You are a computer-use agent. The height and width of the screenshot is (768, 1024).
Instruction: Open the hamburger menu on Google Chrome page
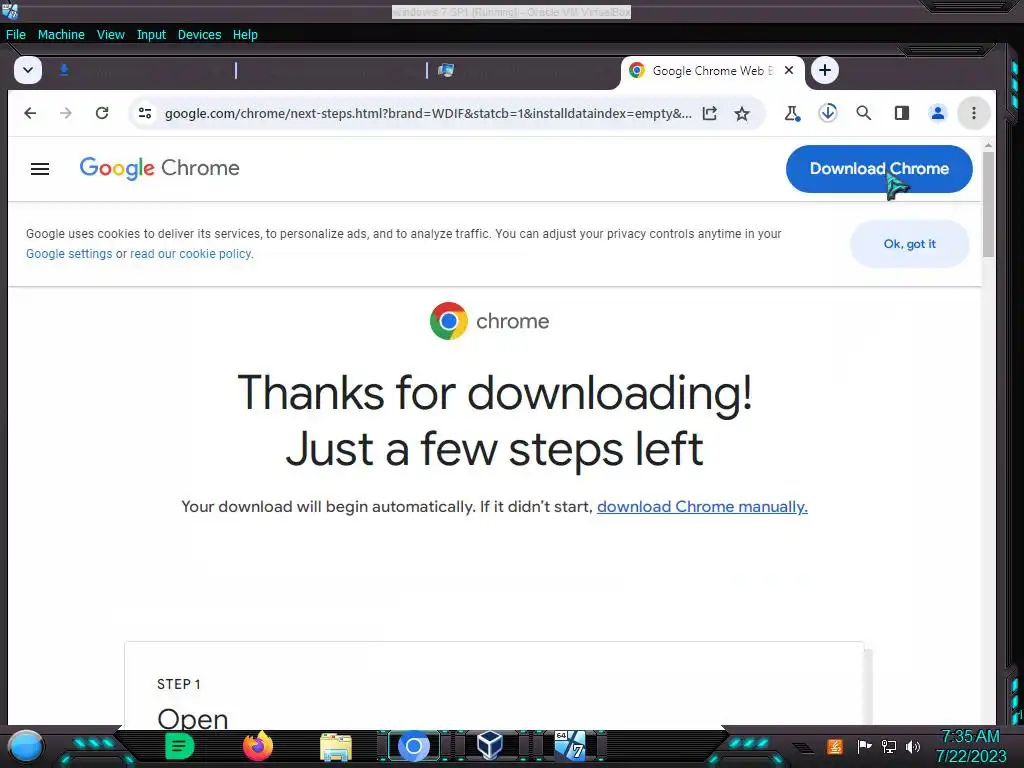point(40,169)
